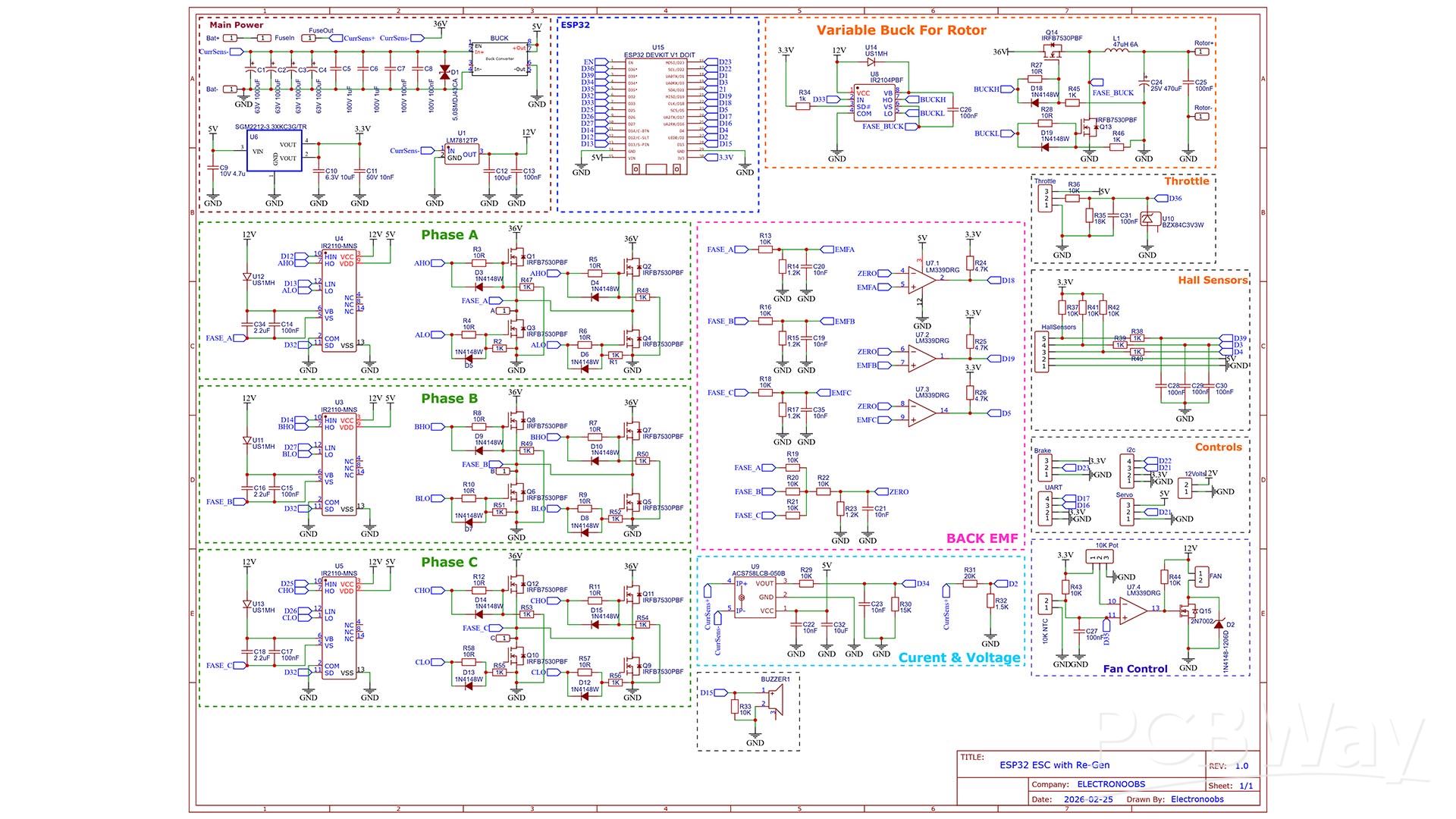The height and width of the screenshot is (819, 1456).
Task: Click the BUCK converter block
Action: coord(500,58)
